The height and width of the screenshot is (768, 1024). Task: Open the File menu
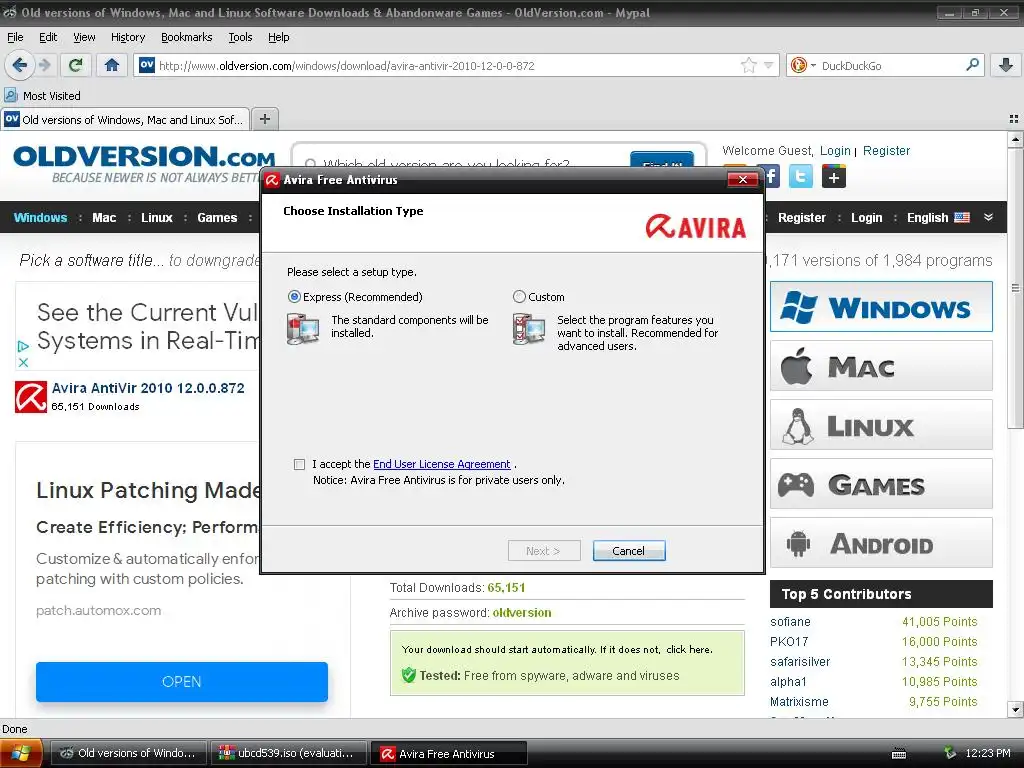15,37
